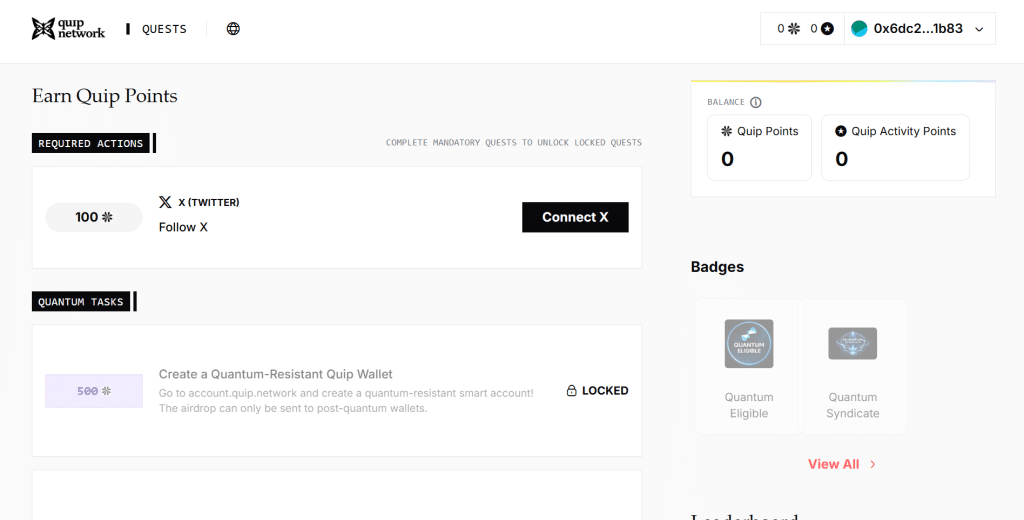
Task: Open the View All badges link
Action: click(x=833, y=464)
